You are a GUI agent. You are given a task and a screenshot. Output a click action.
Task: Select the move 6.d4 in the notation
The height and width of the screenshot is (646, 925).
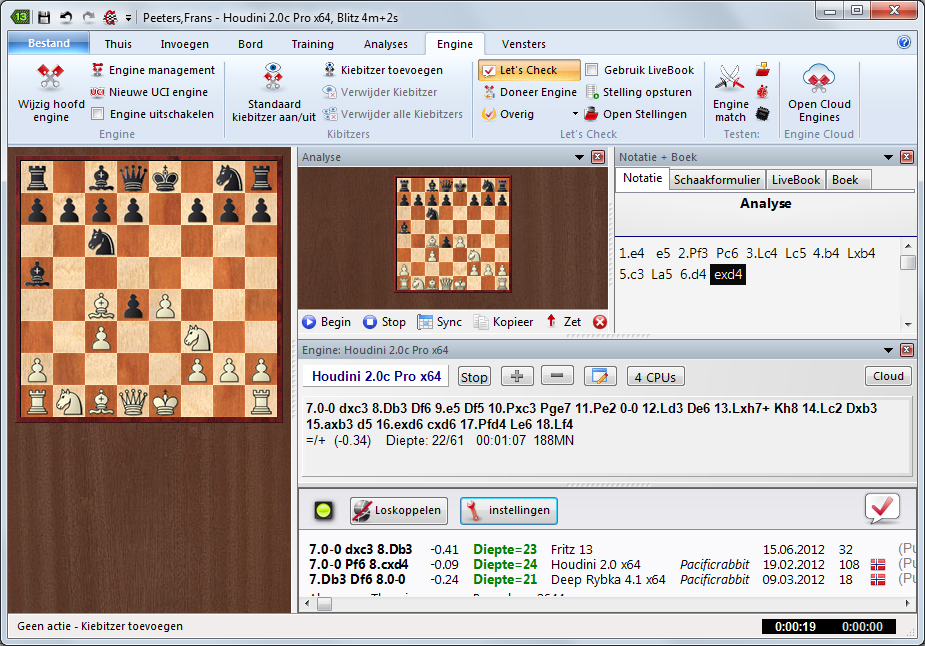(693, 274)
